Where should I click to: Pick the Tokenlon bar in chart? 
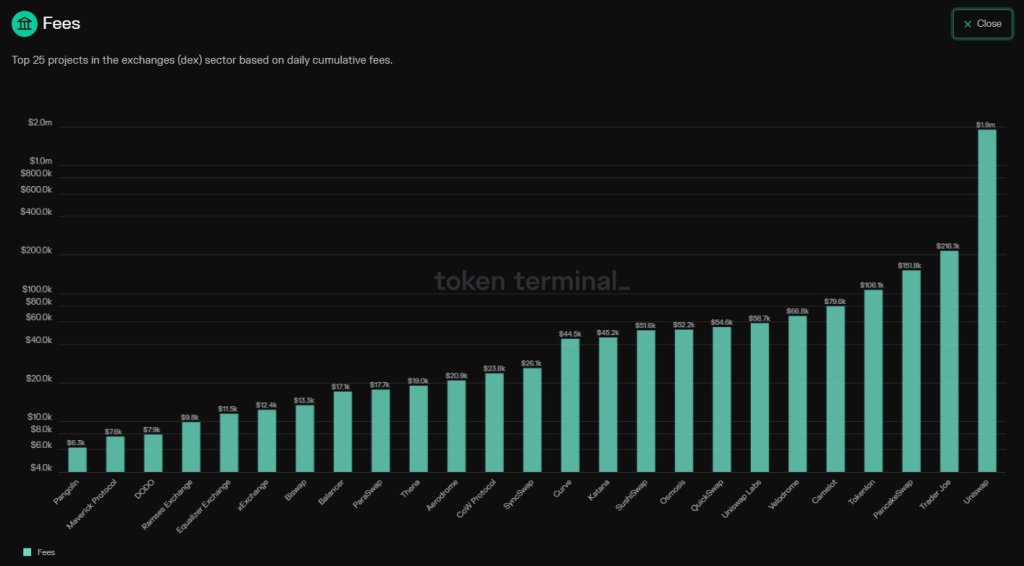point(873,380)
